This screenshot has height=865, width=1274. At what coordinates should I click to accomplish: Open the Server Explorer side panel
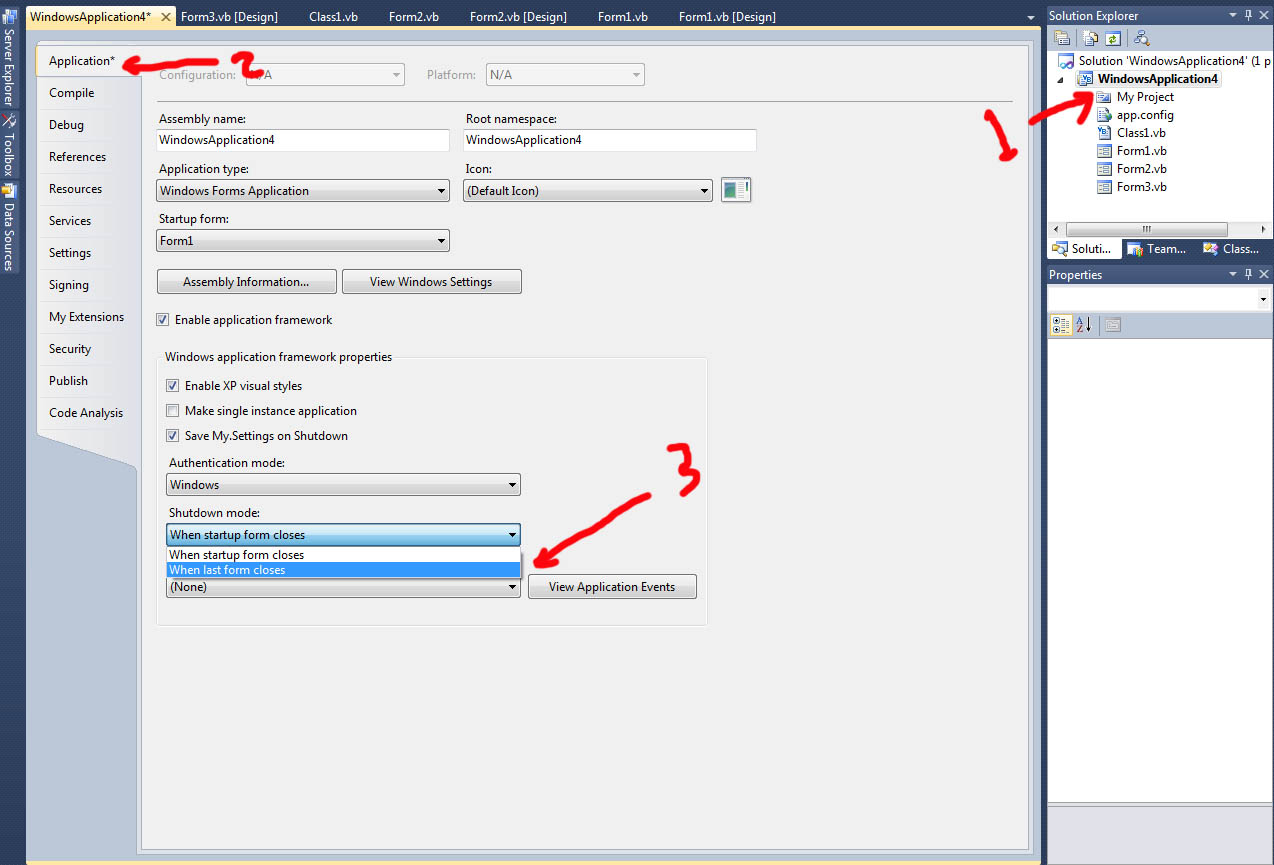click(9, 60)
